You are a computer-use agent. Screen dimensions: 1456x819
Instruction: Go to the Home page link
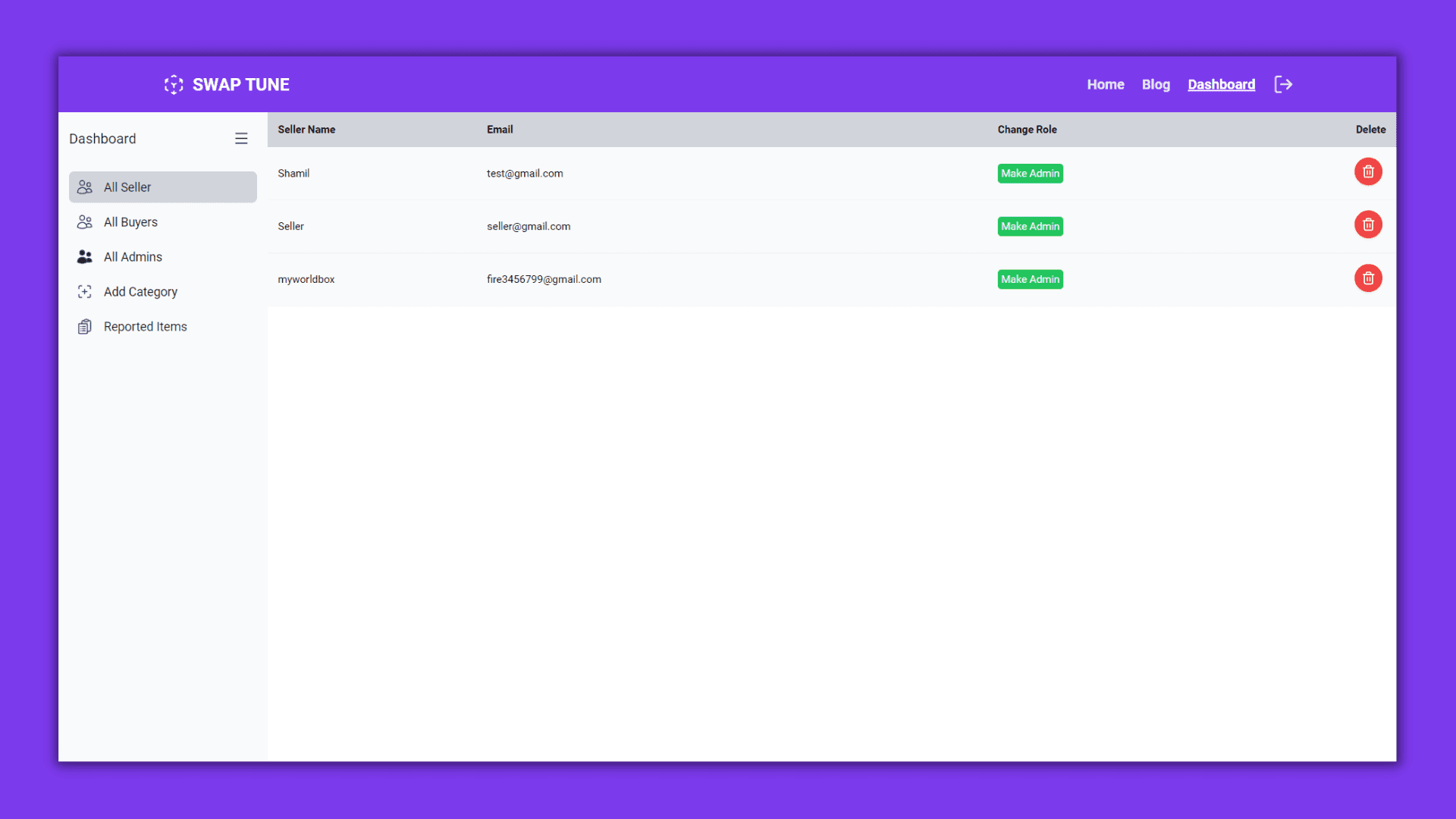point(1106,84)
